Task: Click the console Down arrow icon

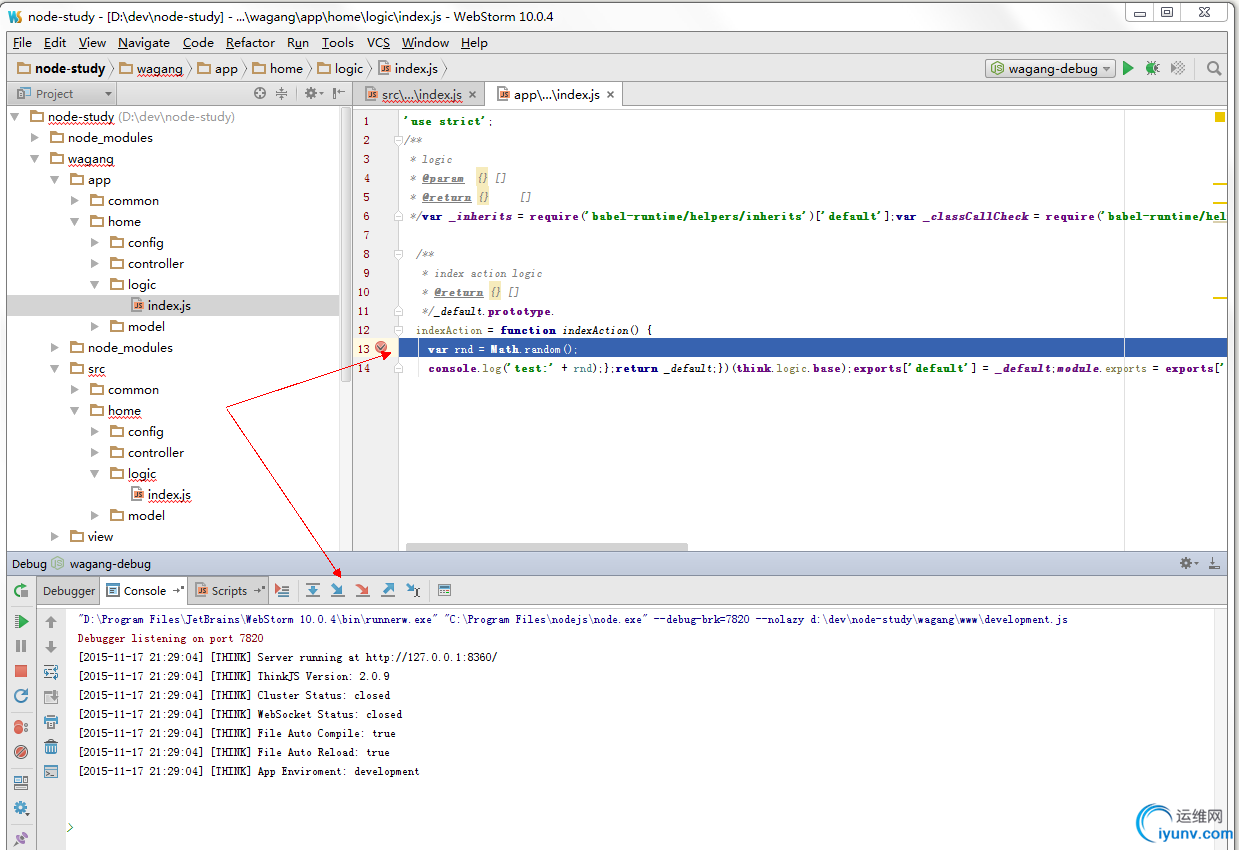Action: click(x=51, y=647)
